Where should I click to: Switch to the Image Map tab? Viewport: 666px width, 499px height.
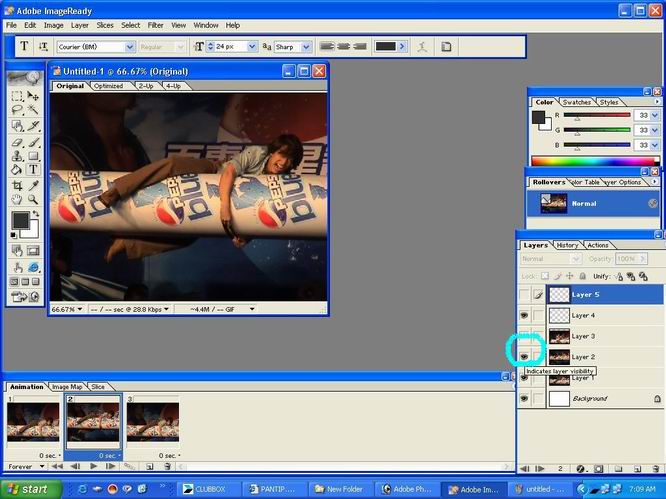click(67, 386)
